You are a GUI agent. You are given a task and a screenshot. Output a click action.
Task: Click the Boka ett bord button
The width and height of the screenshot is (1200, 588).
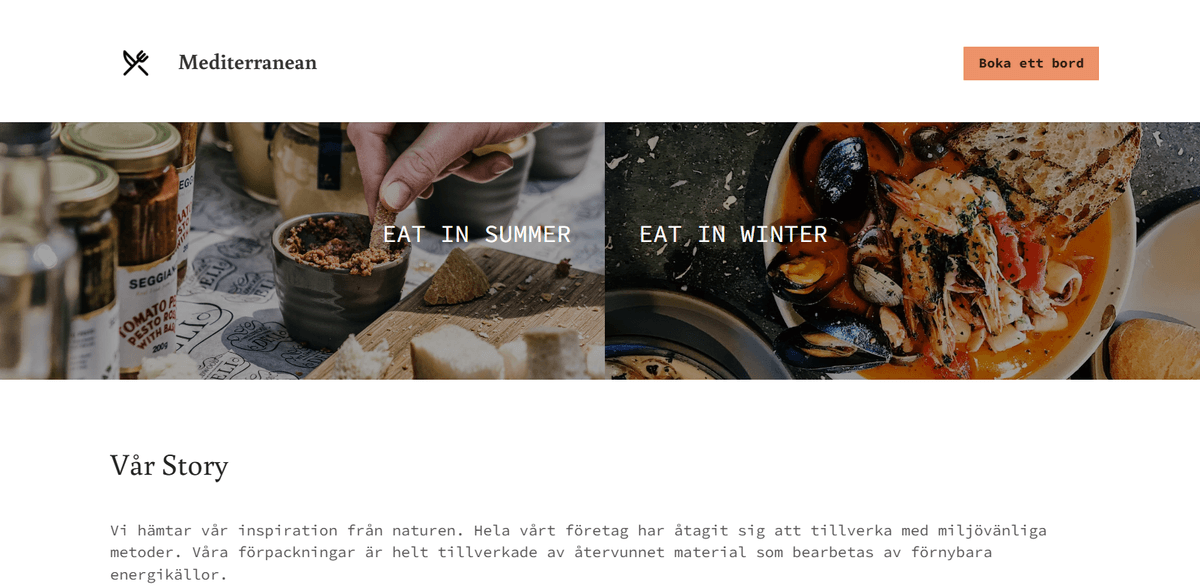tap(1031, 63)
